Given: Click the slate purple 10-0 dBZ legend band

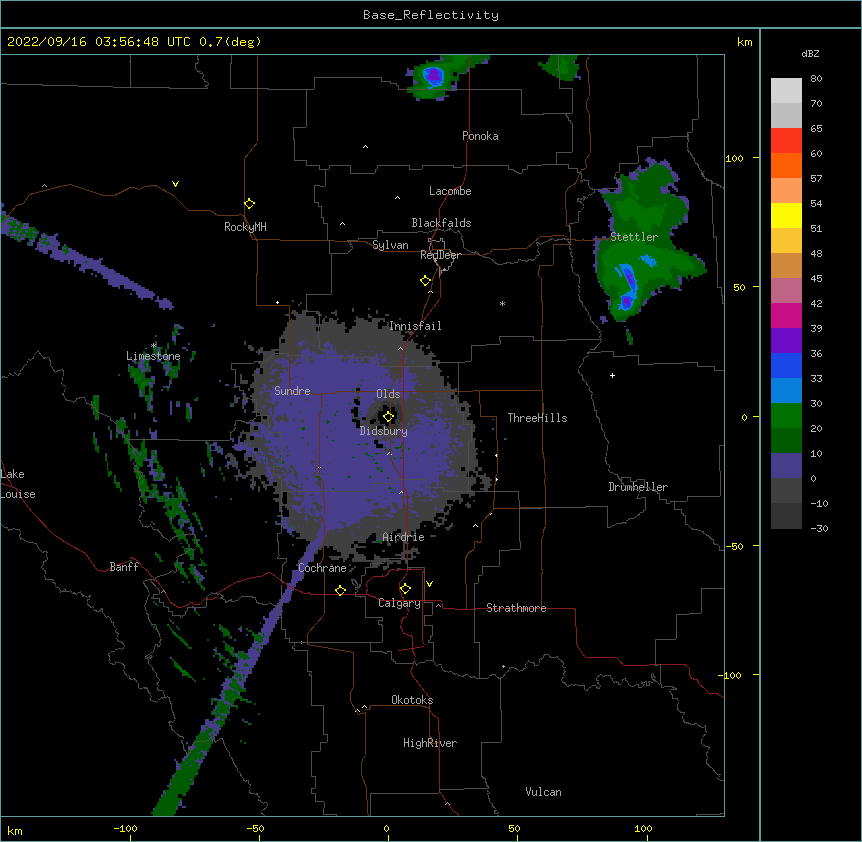Looking at the screenshot, I should (x=786, y=466).
